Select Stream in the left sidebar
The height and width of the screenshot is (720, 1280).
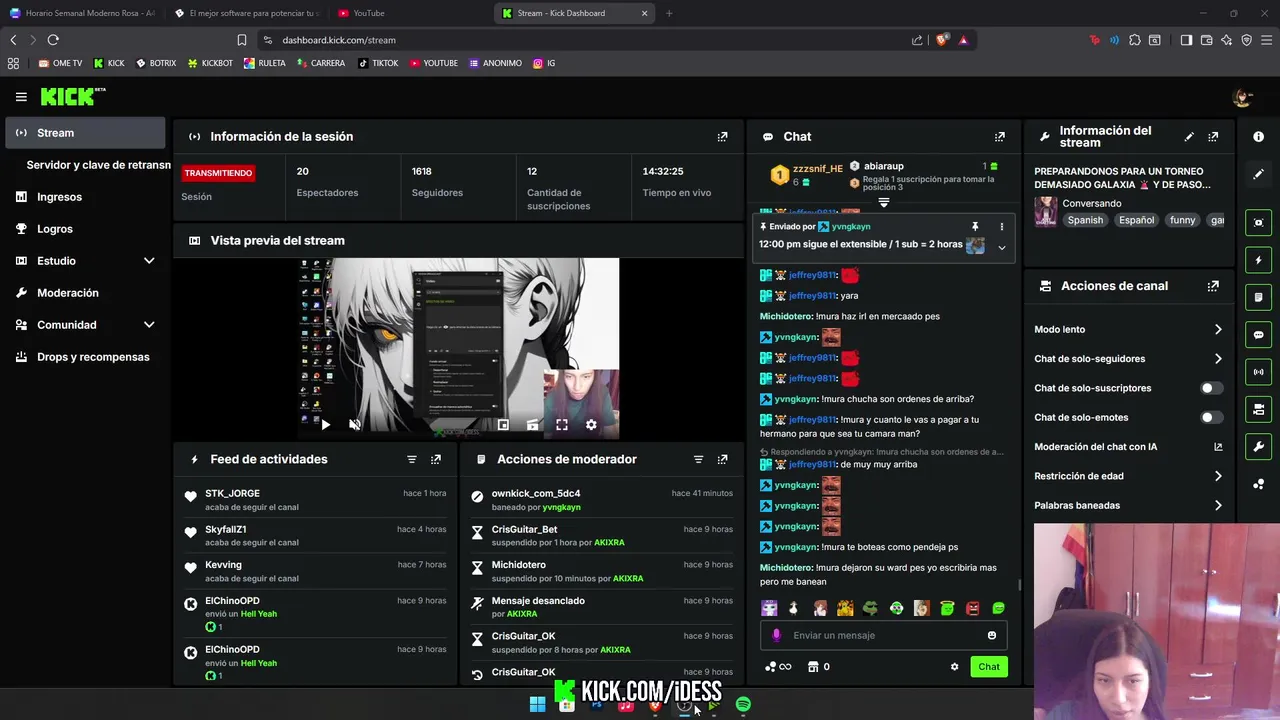coord(85,133)
